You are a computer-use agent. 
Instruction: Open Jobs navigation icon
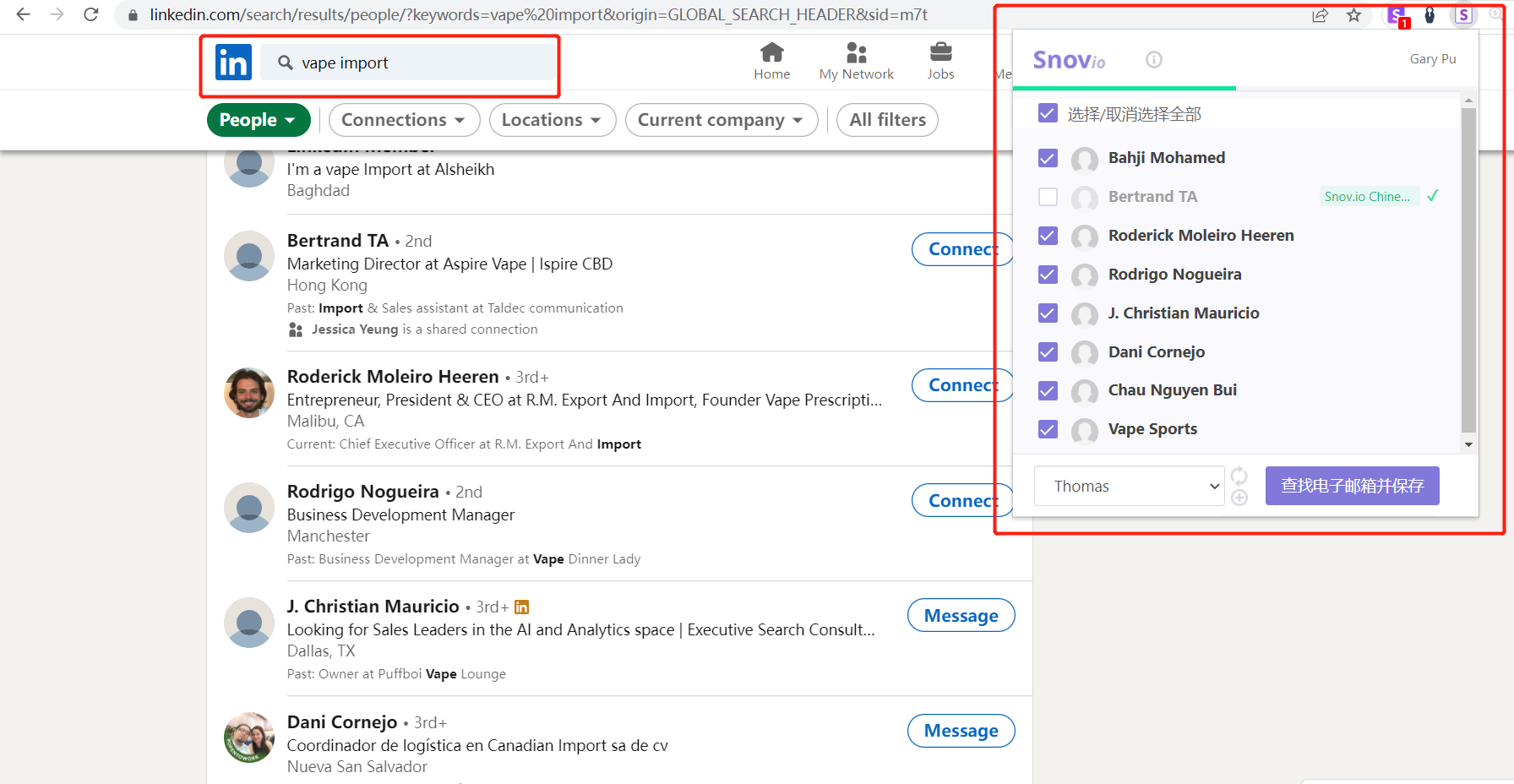[x=940, y=62]
